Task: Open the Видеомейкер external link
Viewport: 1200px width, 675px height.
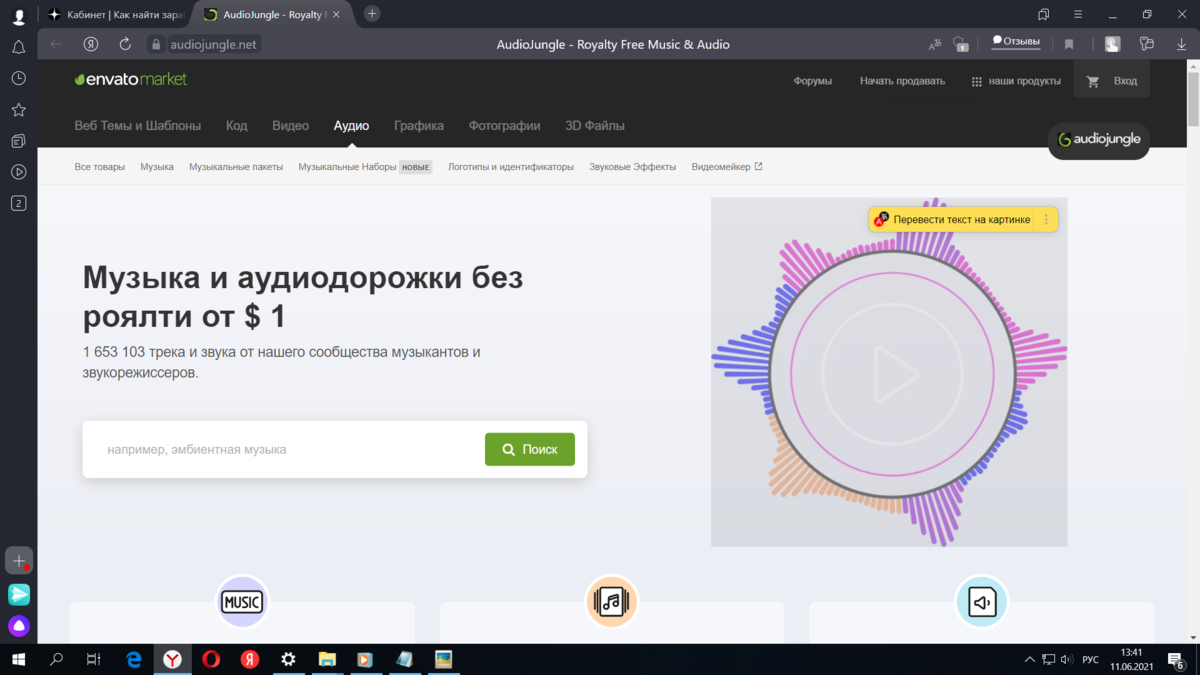Action: 727,167
